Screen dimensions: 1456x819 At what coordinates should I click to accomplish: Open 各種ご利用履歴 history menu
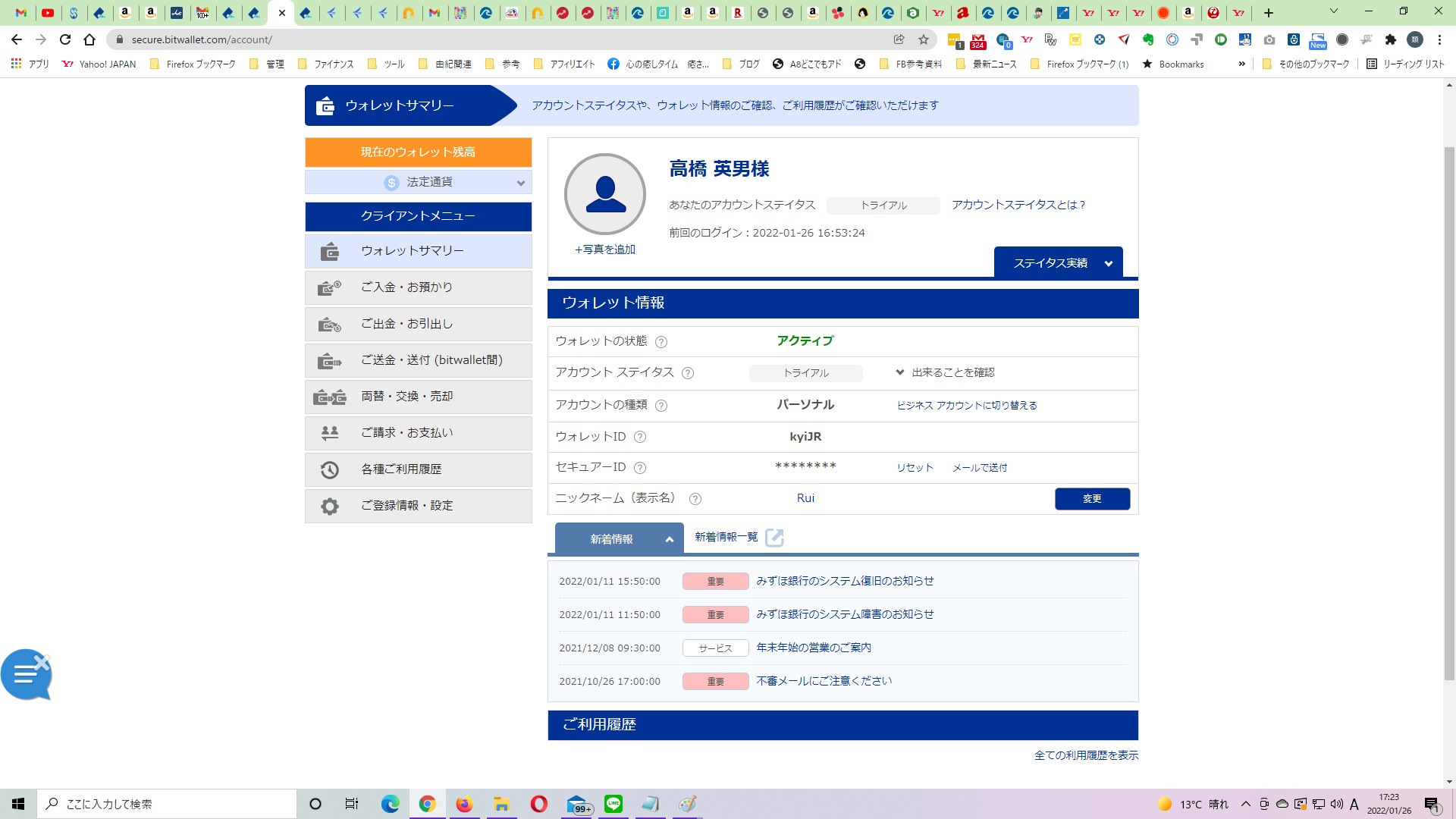(x=418, y=469)
